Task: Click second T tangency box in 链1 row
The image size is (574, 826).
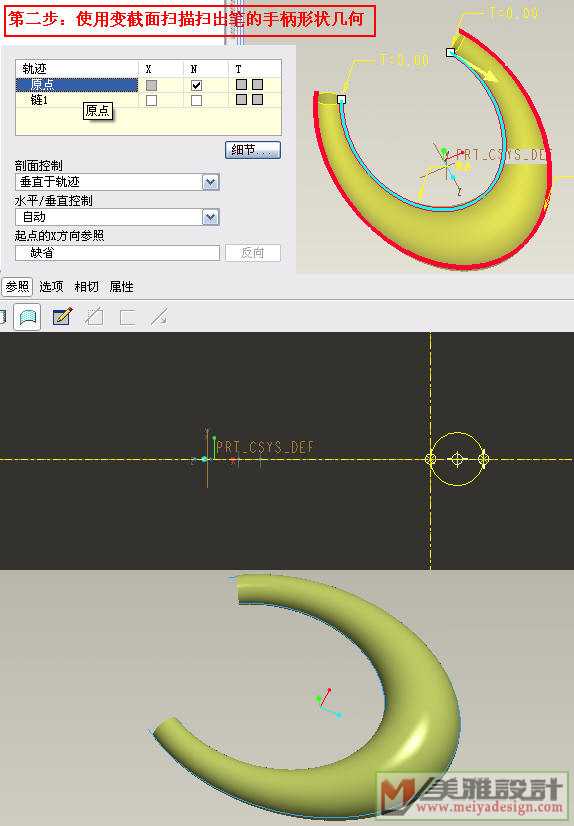Action: point(258,100)
